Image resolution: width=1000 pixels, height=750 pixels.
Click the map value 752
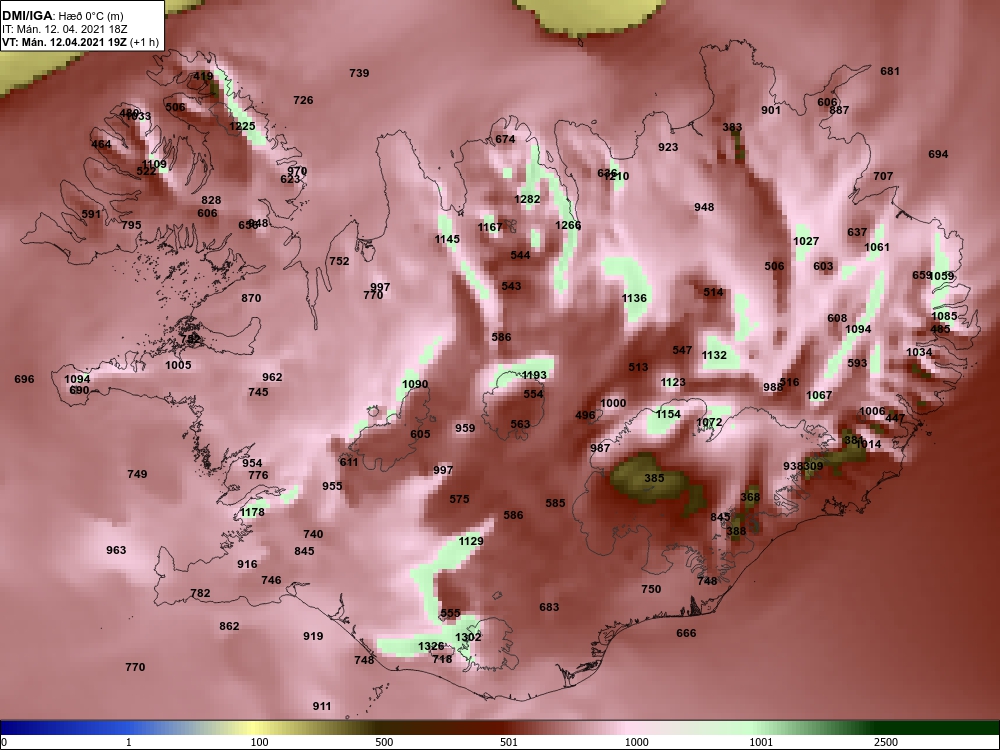[339, 261]
